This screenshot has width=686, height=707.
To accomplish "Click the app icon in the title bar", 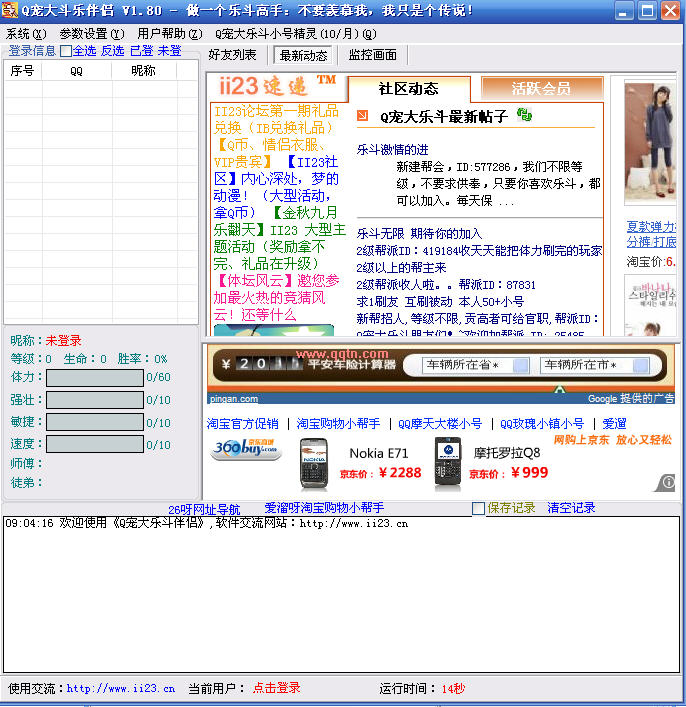I will pyautogui.click(x=9, y=10).
